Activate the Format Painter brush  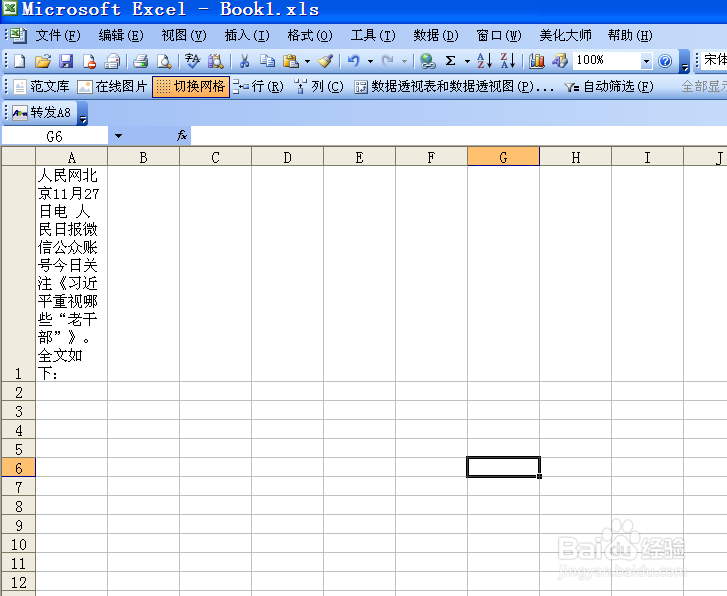[325, 61]
